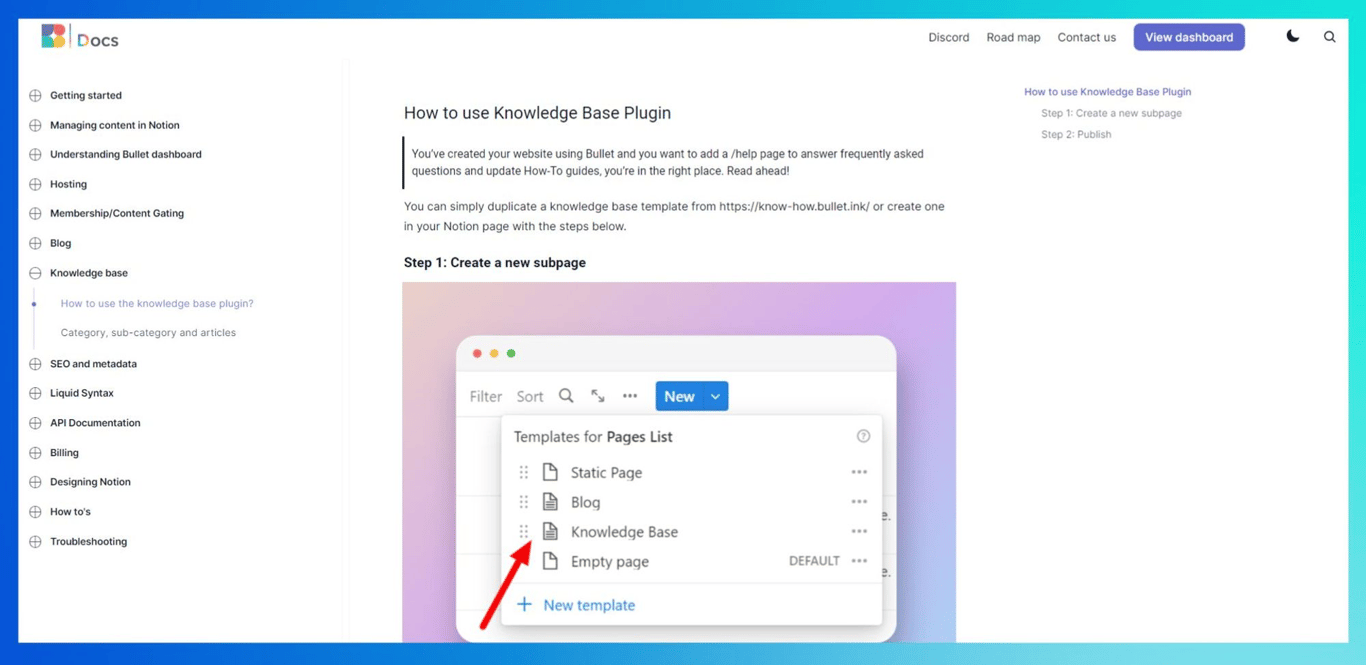Click drag handle beside Knowledge Base
This screenshot has height=665, width=1366.
coord(523,531)
